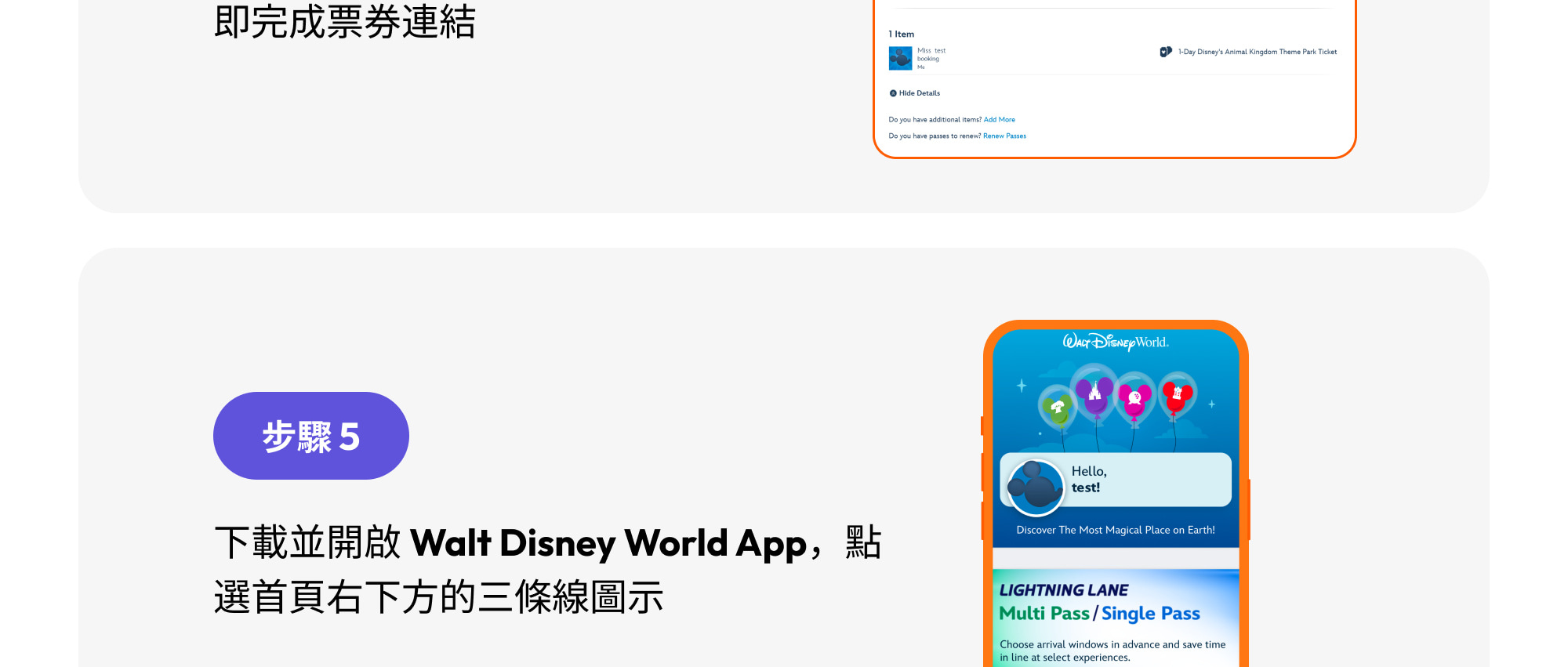Click the Mickey profile avatar beside Hello, test!
This screenshot has height=667, width=1568.
click(1036, 487)
